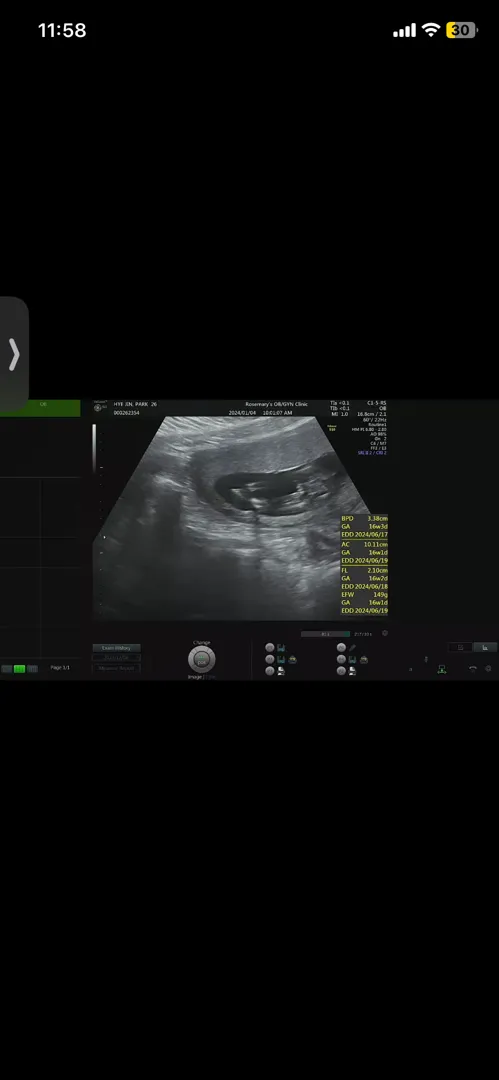Click the Change dial knob
Image resolution: width=499 pixels, height=1080 pixels.
(201, 660)
